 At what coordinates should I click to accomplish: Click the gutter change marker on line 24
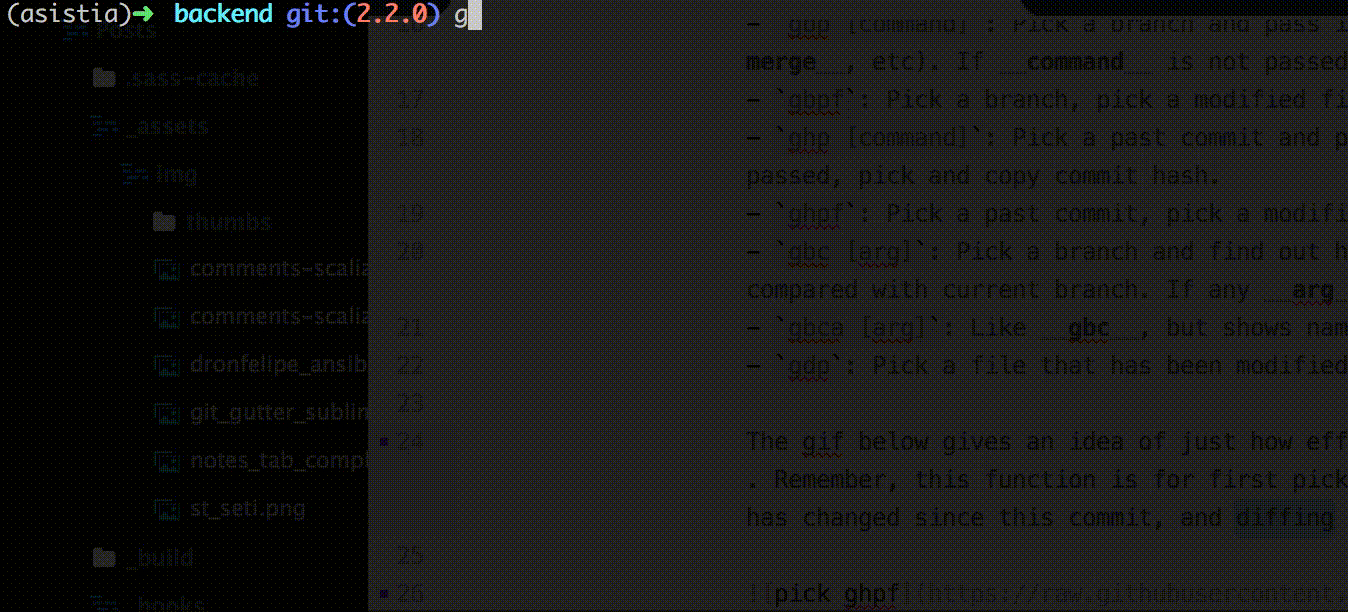pyautogui.click(x=385, y=441)
